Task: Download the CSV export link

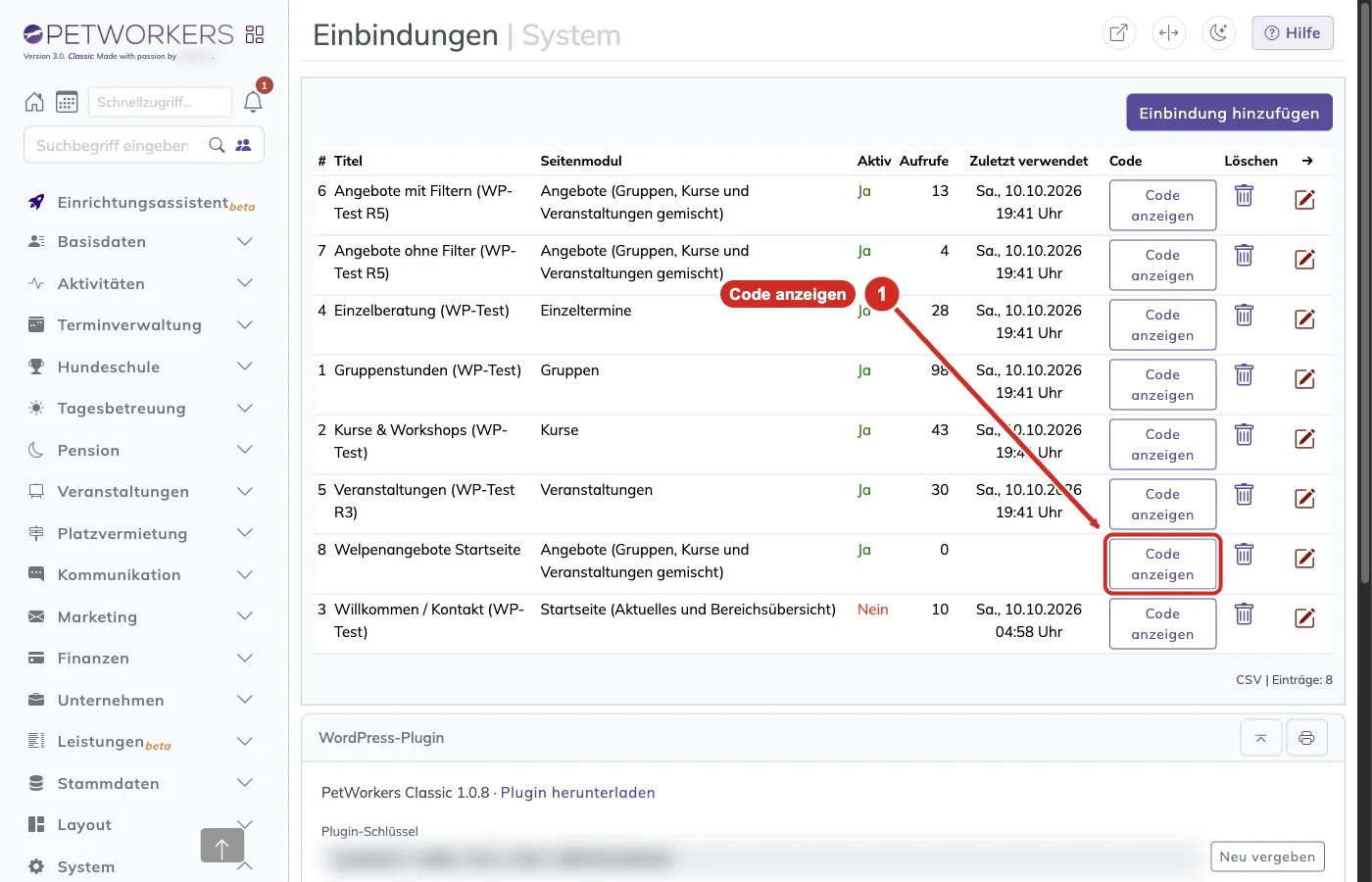Action: [1249, 680]
